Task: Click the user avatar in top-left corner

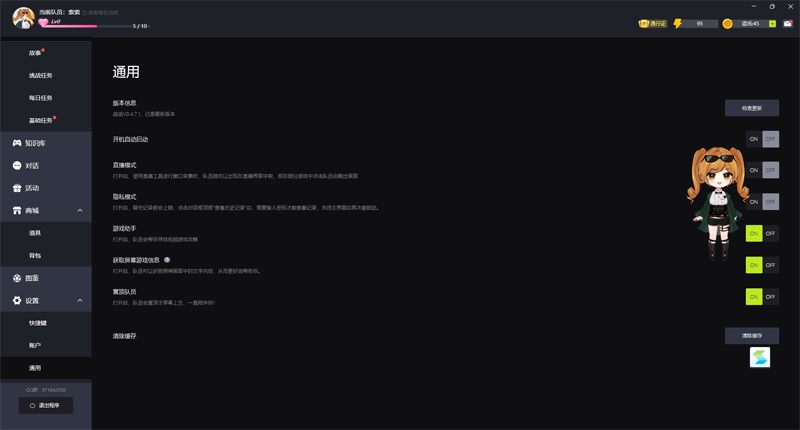Action: point(22,18)
